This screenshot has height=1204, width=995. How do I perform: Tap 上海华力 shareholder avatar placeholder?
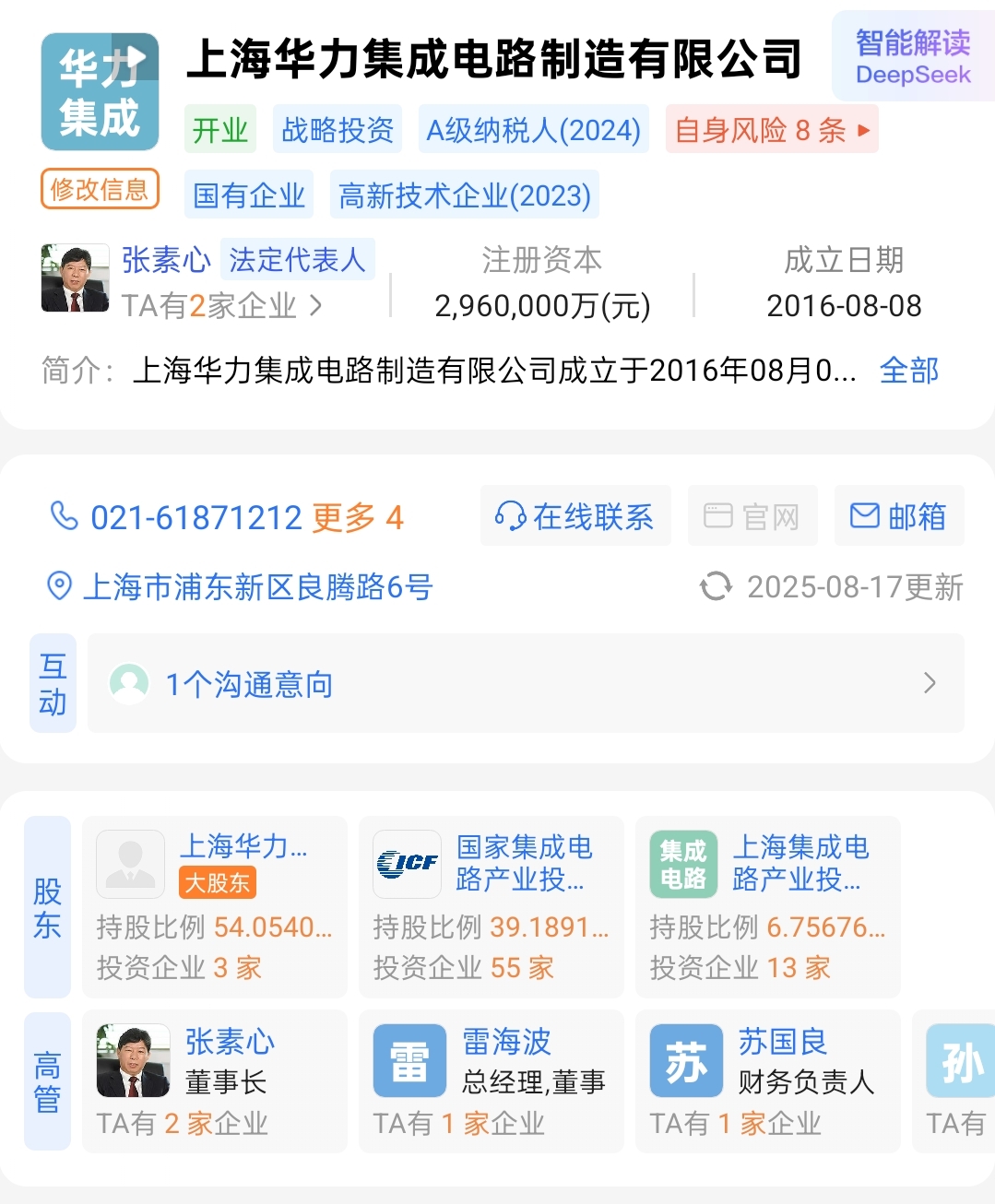click(x=130, y=864)
